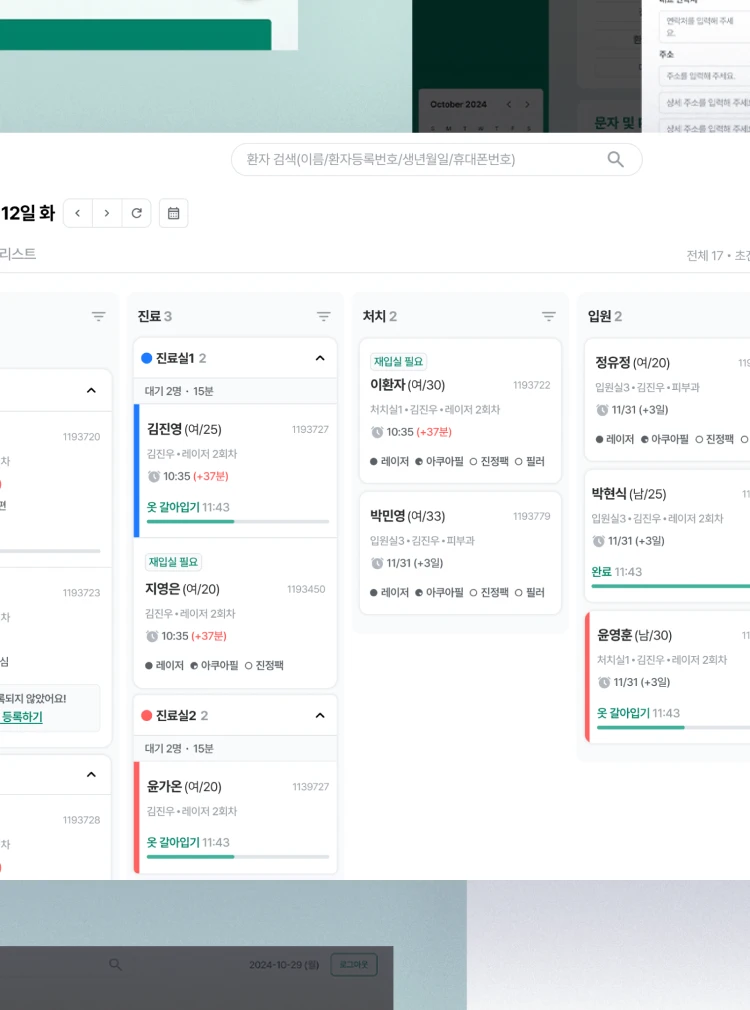Refresh the schedule with the reload icon
The width and height of the screenshot is (750, 1010).
(x=137, y=213)
